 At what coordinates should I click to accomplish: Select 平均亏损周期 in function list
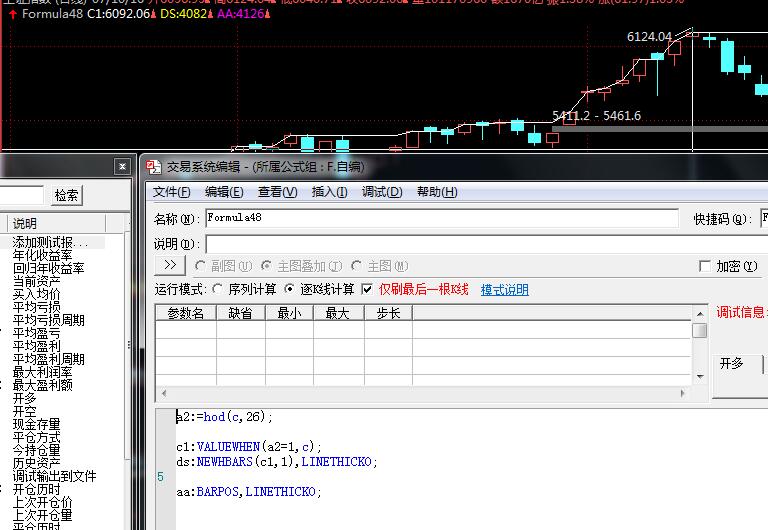(48, 320)
